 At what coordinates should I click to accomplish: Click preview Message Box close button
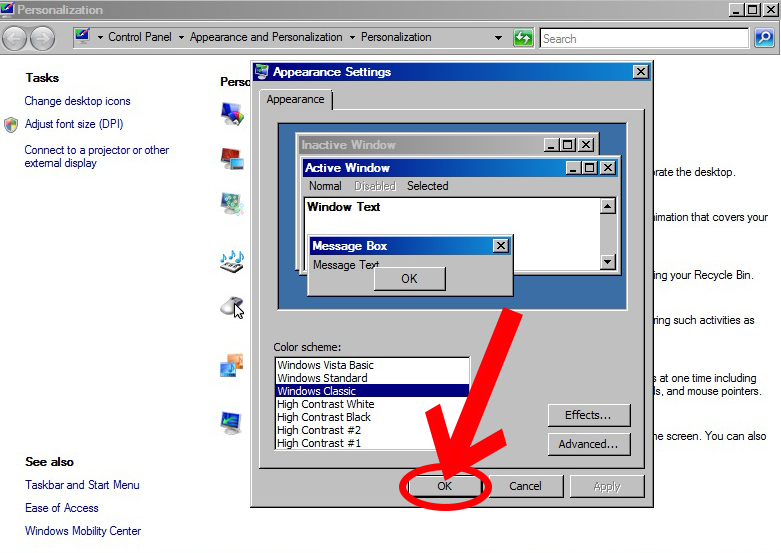(x=501, y=246)
